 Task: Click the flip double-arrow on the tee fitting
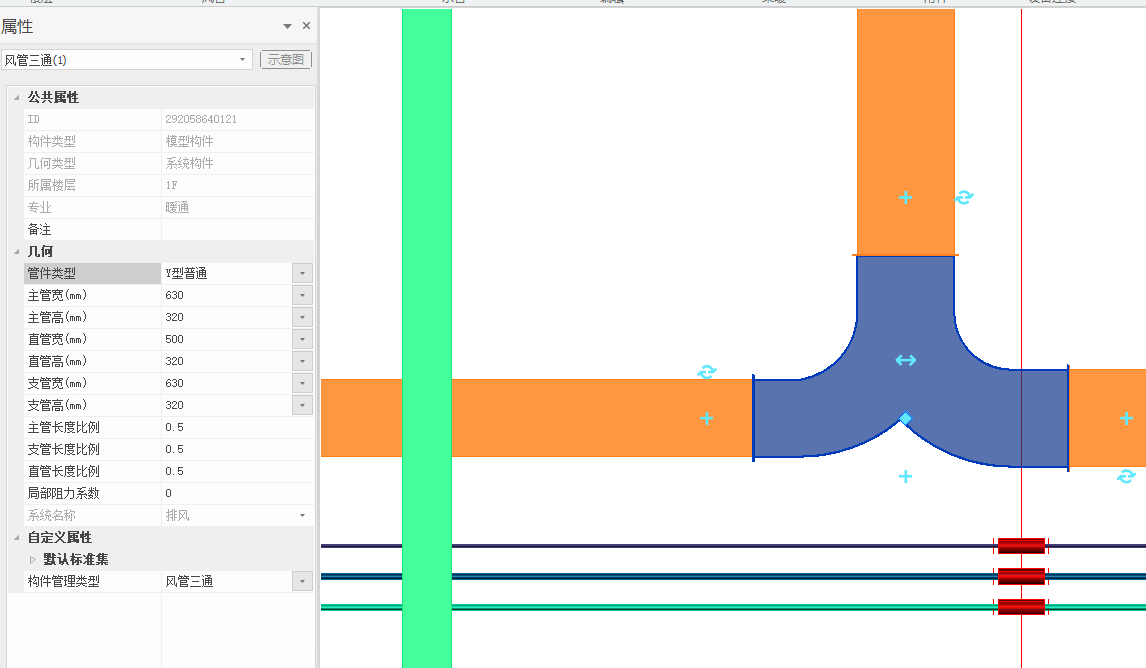coord(905,360)
